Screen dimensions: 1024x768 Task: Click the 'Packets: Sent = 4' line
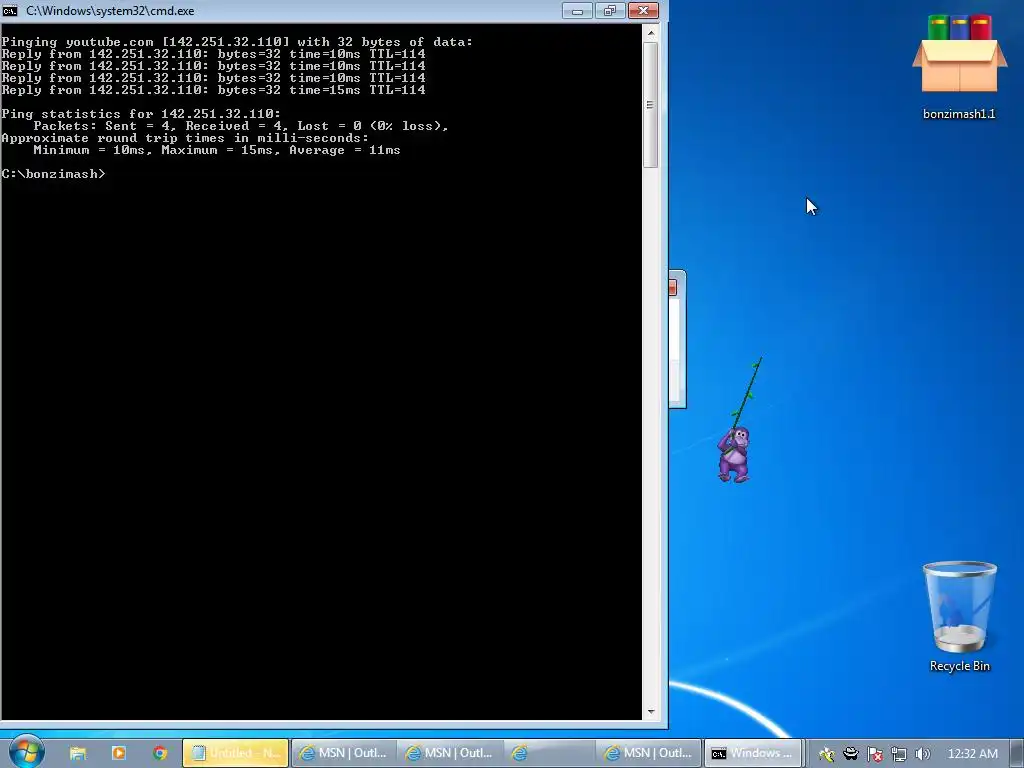click(241, 126)
